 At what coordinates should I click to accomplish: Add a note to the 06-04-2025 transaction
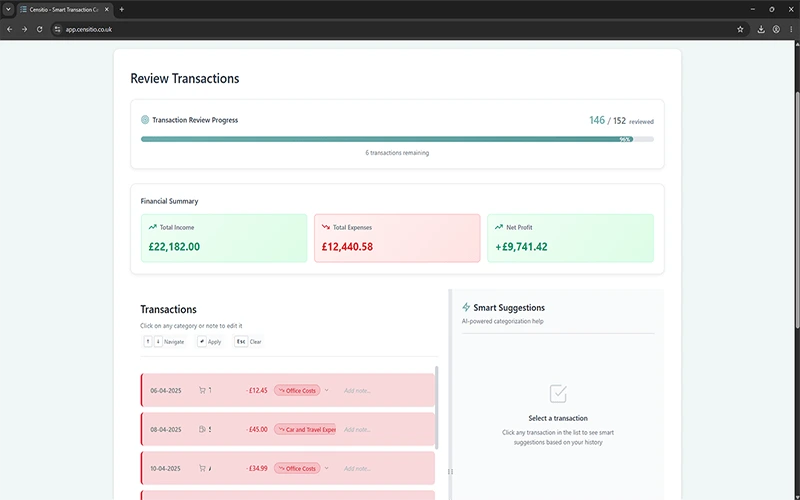[x=357, y=391]
